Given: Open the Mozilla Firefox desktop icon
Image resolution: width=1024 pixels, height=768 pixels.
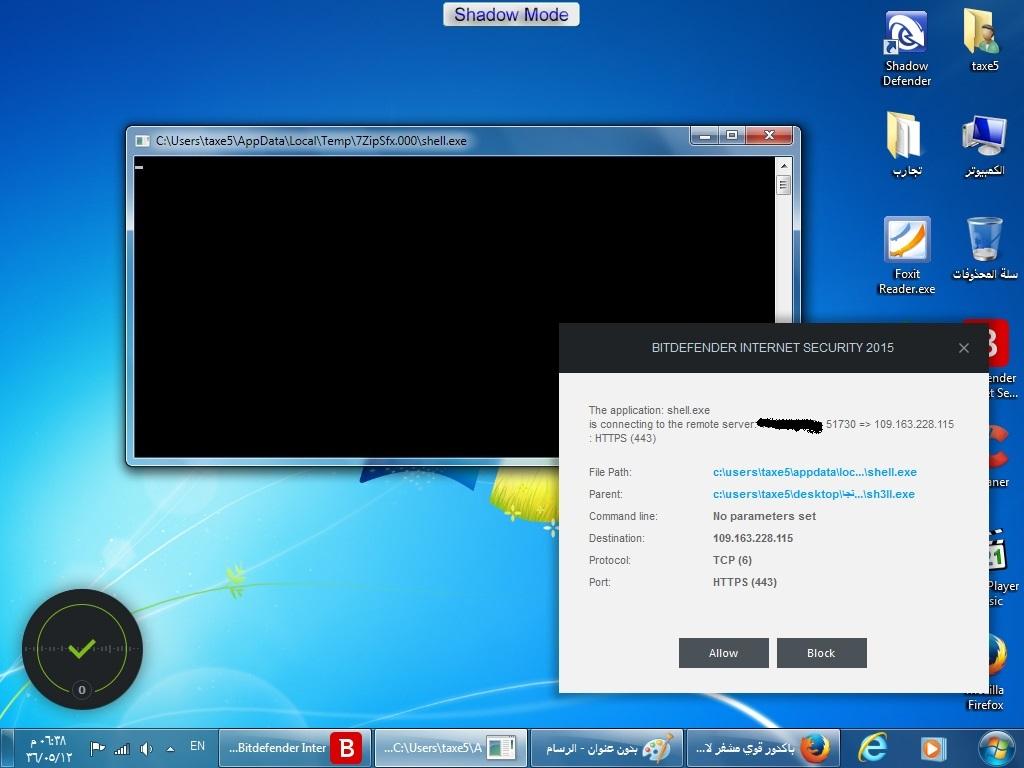Looking at the screenshot, I should point(993,673).
